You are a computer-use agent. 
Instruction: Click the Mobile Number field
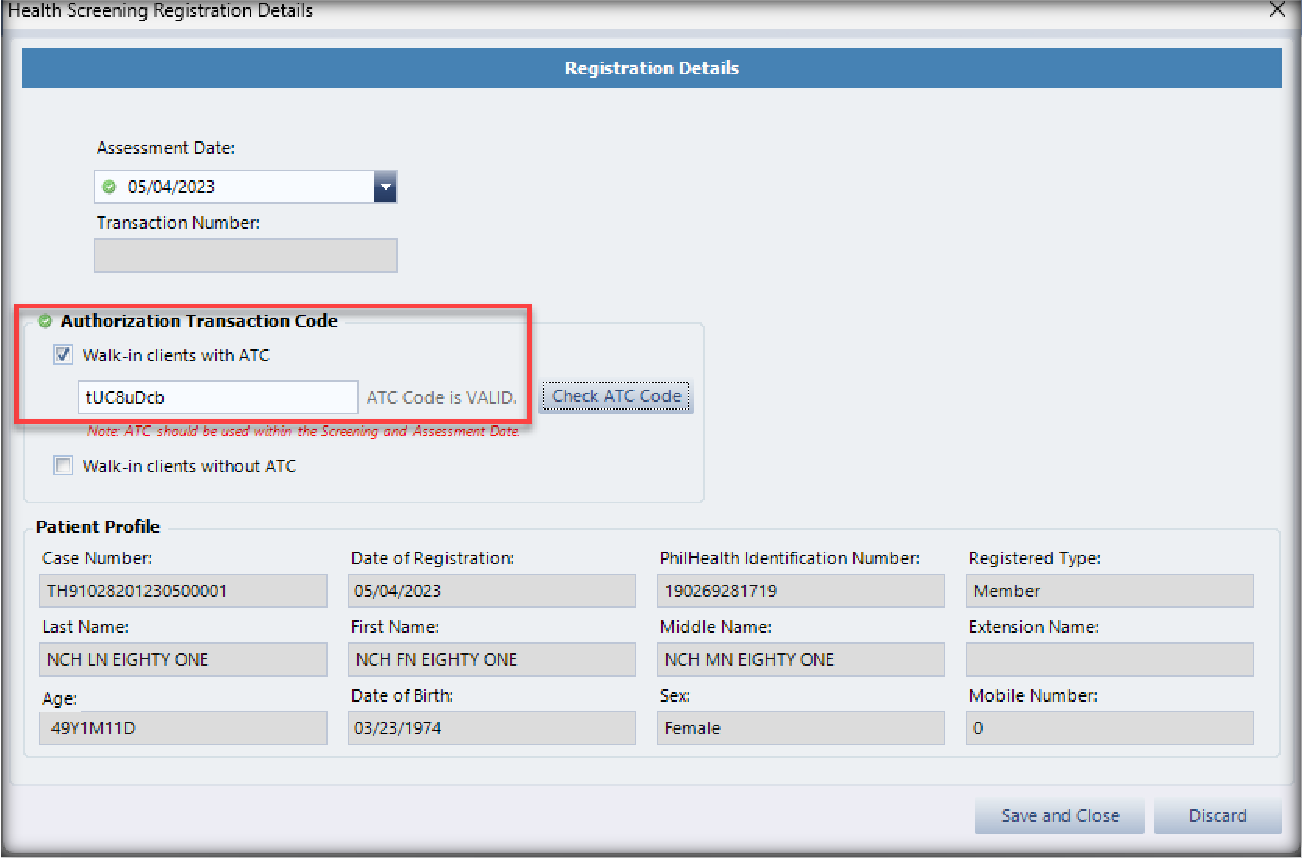coord(1109,728)
